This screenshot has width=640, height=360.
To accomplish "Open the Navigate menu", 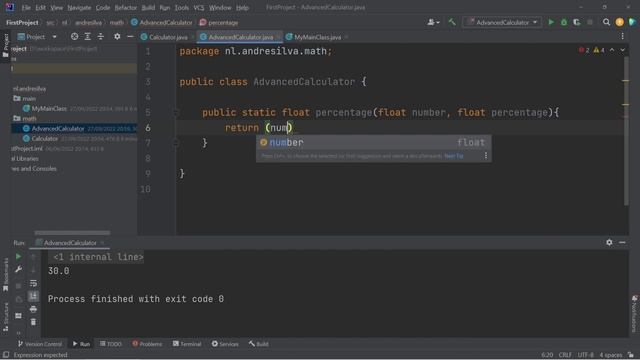I will click(79, 7).
